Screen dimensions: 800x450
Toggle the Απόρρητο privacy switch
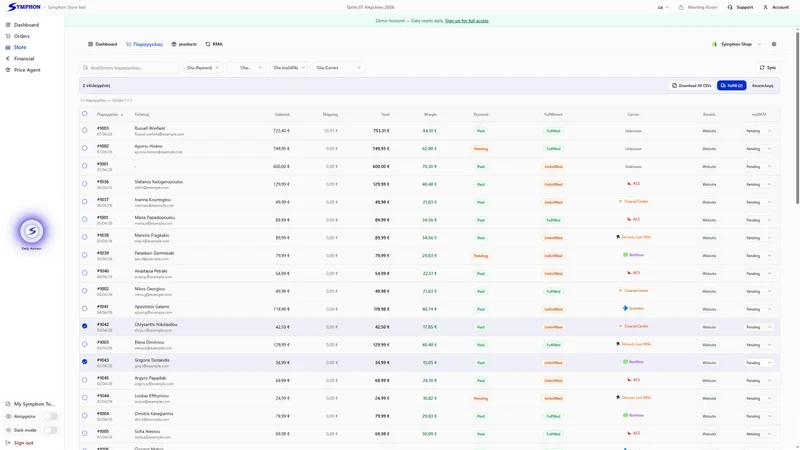click(51, 416)
